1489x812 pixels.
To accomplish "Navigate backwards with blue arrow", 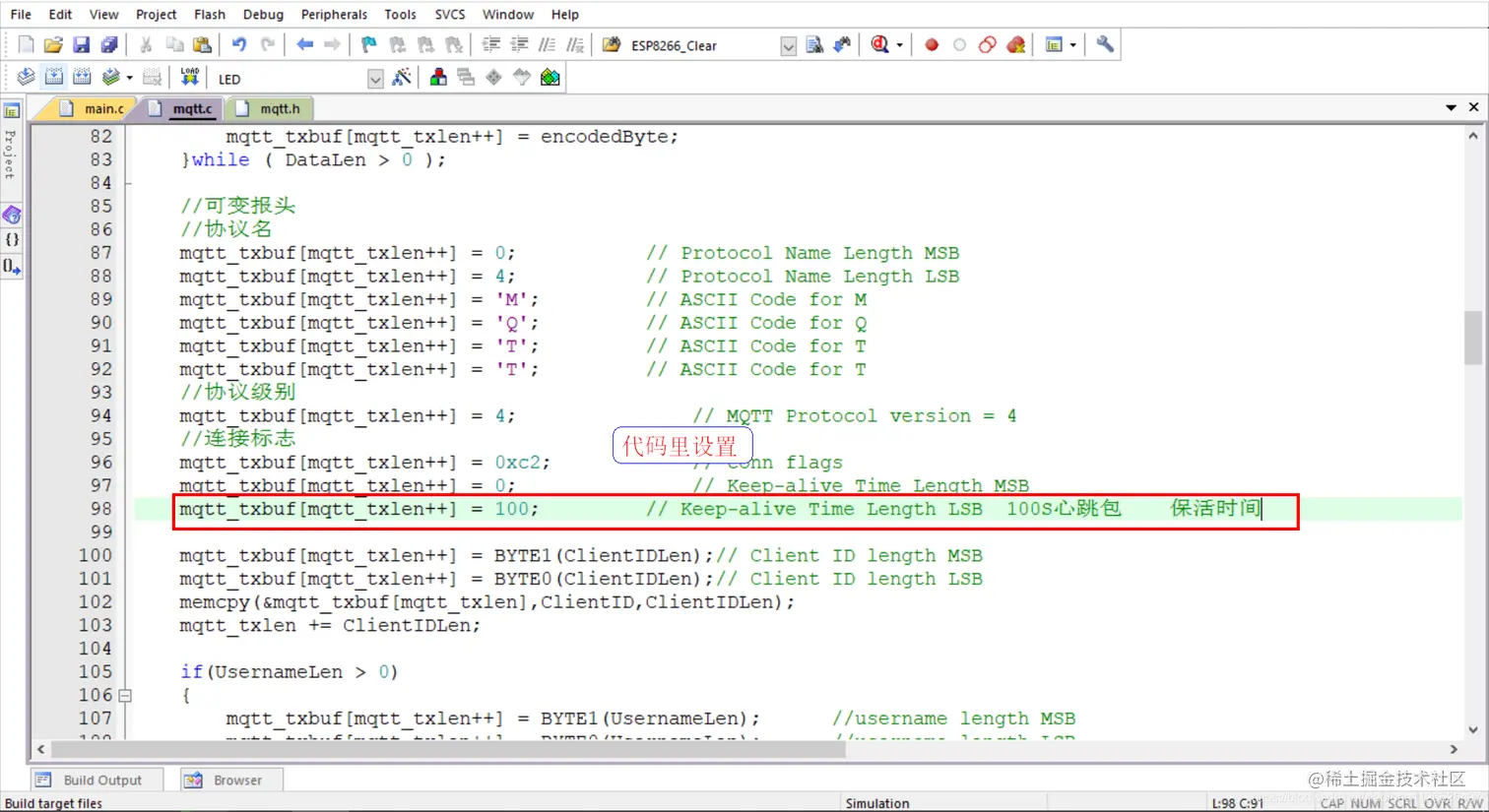I will [304, 45].
